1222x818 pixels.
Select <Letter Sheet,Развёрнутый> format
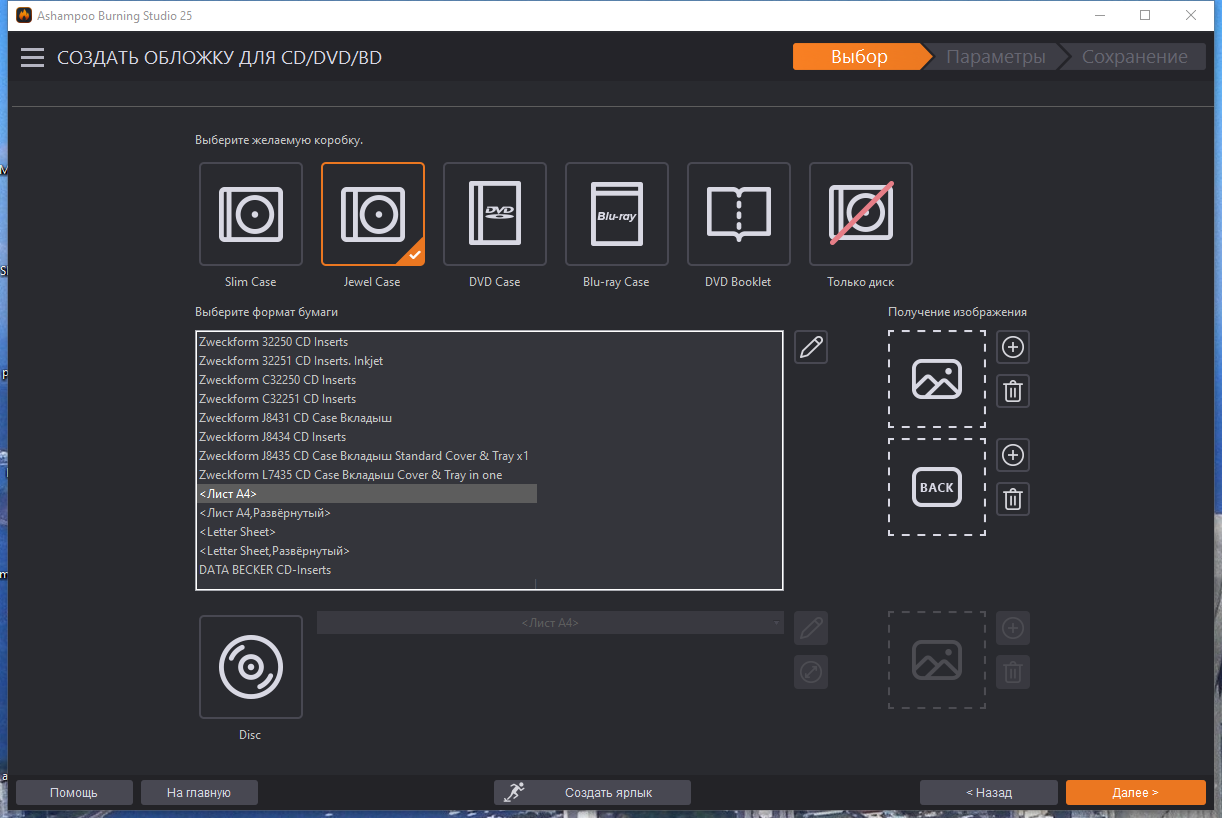coord(367,551)
